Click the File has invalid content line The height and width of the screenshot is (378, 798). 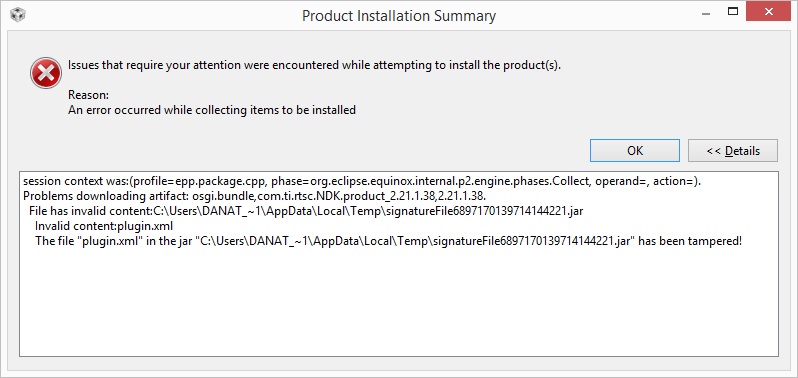(x=306, y=211)
